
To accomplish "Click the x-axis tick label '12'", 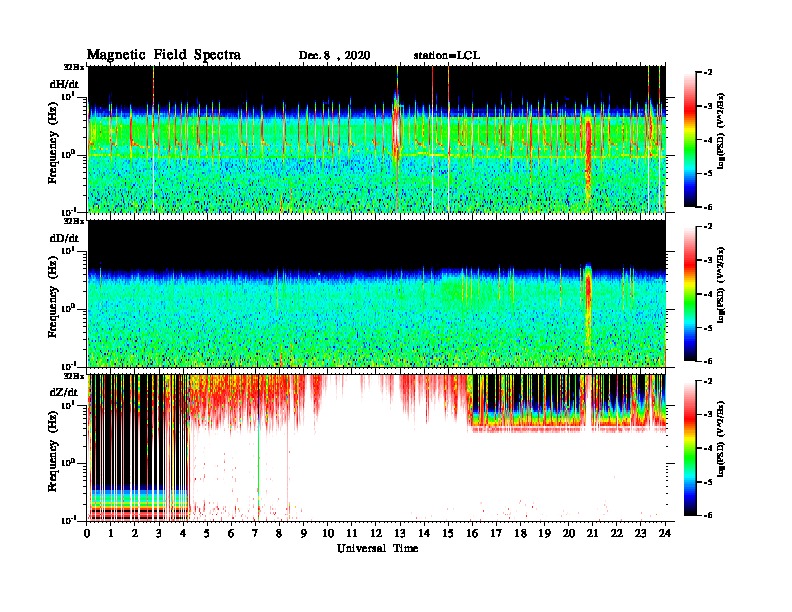I will (x=376, y=534).
